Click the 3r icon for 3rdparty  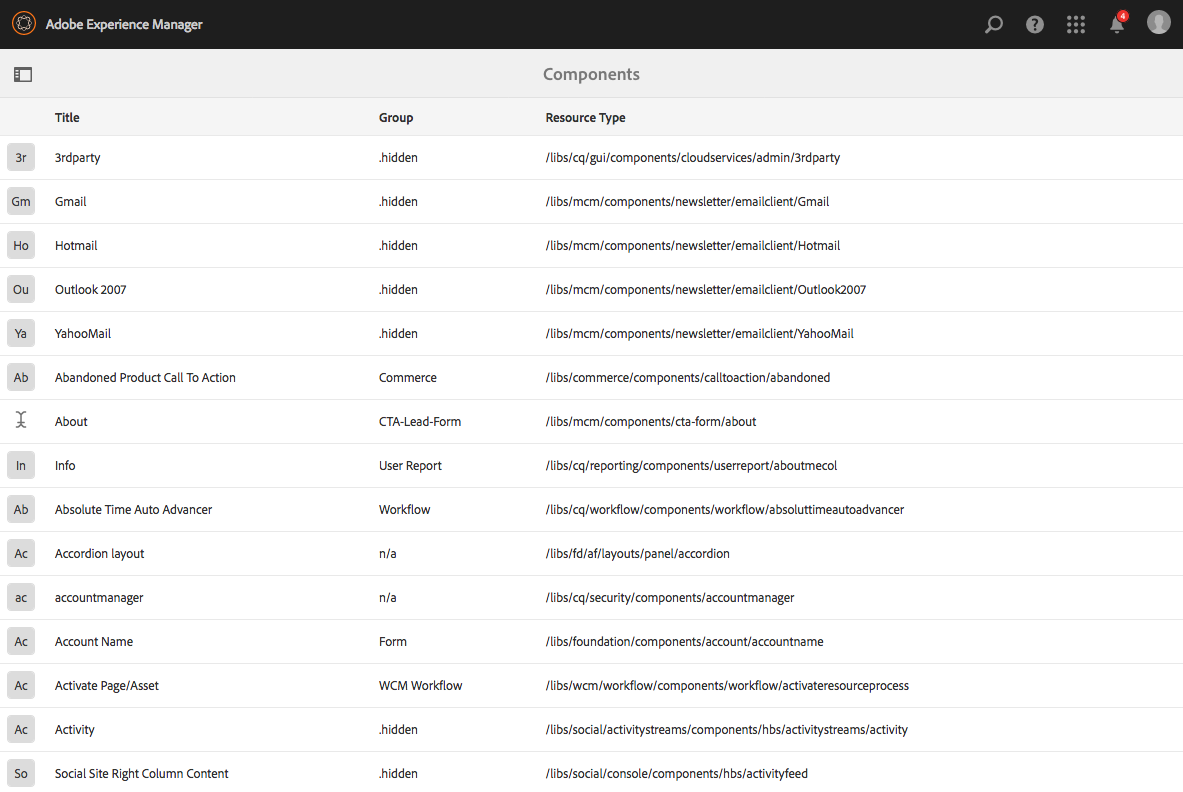[21, 158]
